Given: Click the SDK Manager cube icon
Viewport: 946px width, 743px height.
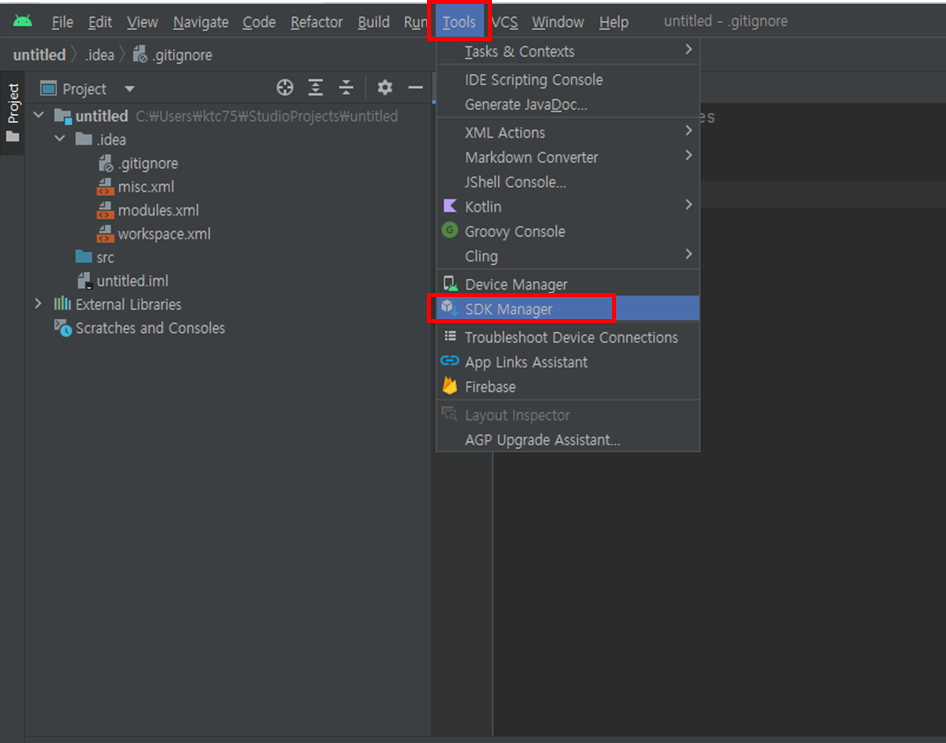Looking at the screenshot, I should [449, 309].
